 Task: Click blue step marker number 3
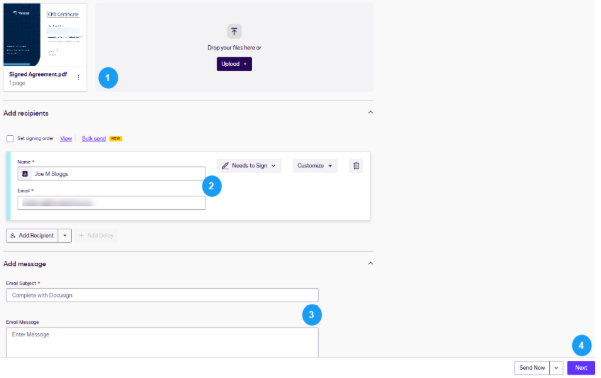coord(312,315)
